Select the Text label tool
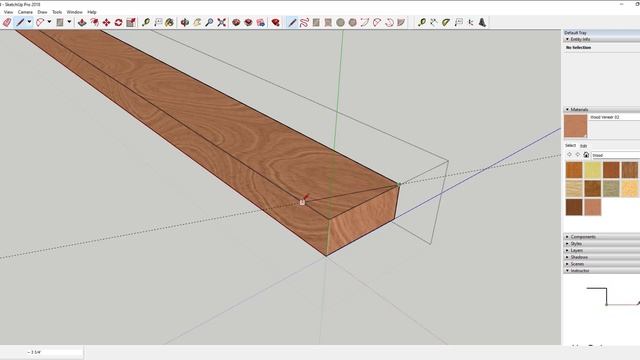 (x=158, y=22)
